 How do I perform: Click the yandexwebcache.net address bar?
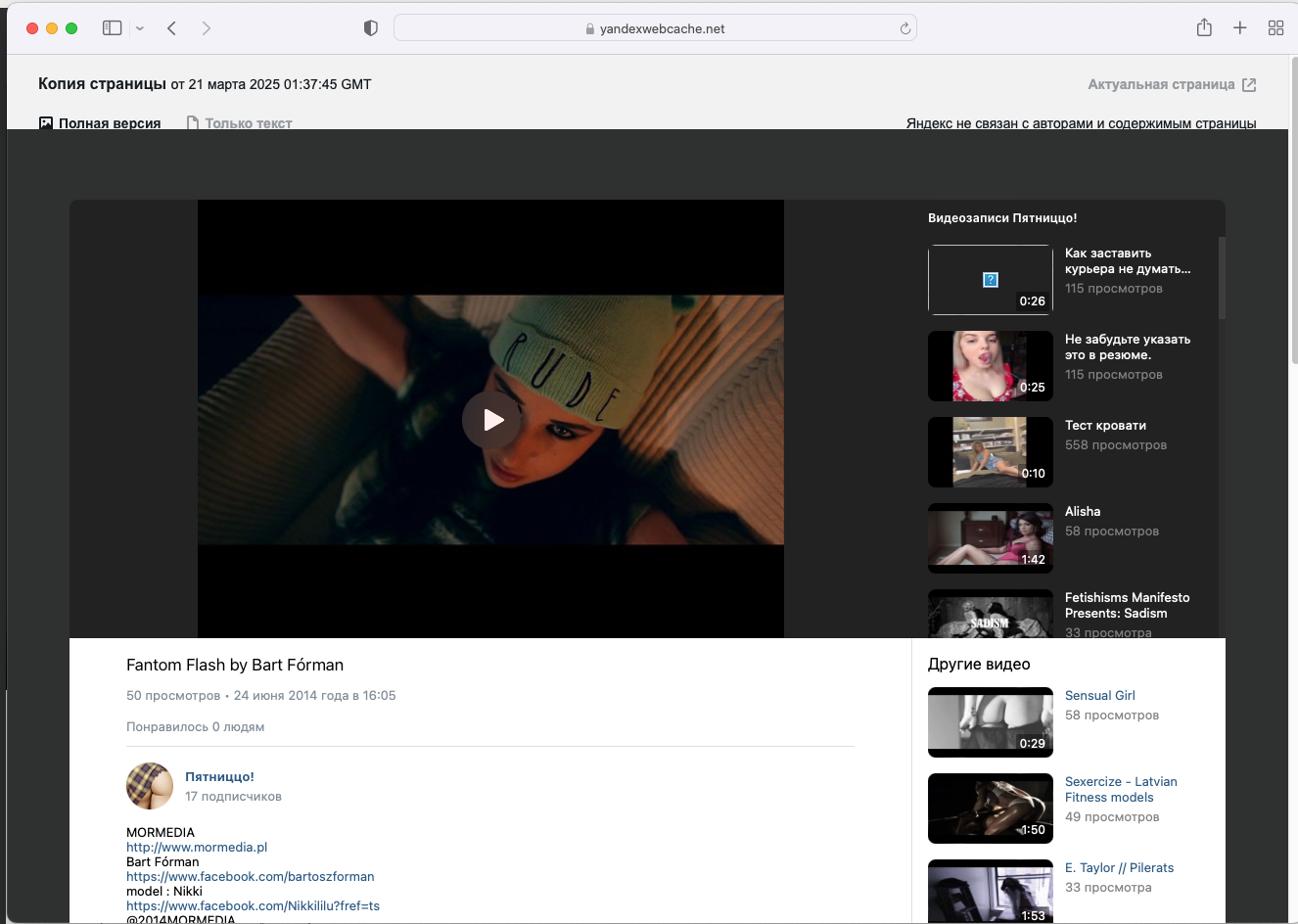pos(655,28)
